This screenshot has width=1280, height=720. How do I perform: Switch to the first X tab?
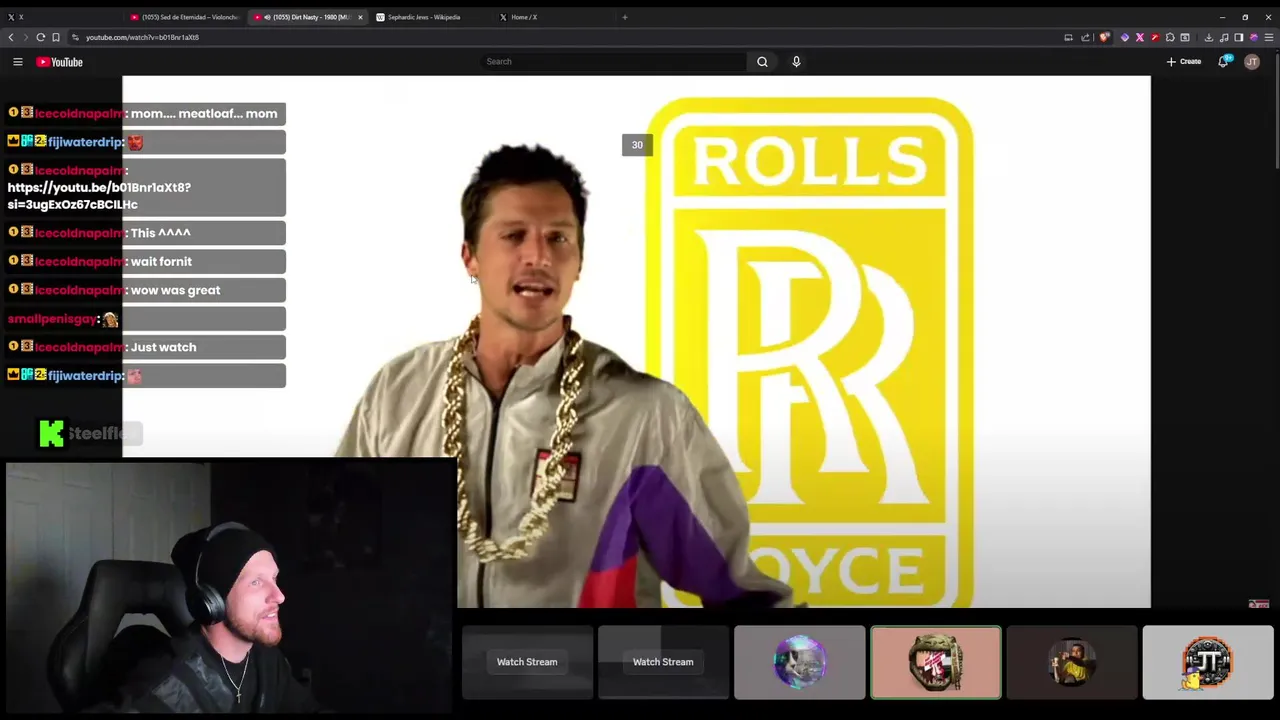click(x=60, y=17)
